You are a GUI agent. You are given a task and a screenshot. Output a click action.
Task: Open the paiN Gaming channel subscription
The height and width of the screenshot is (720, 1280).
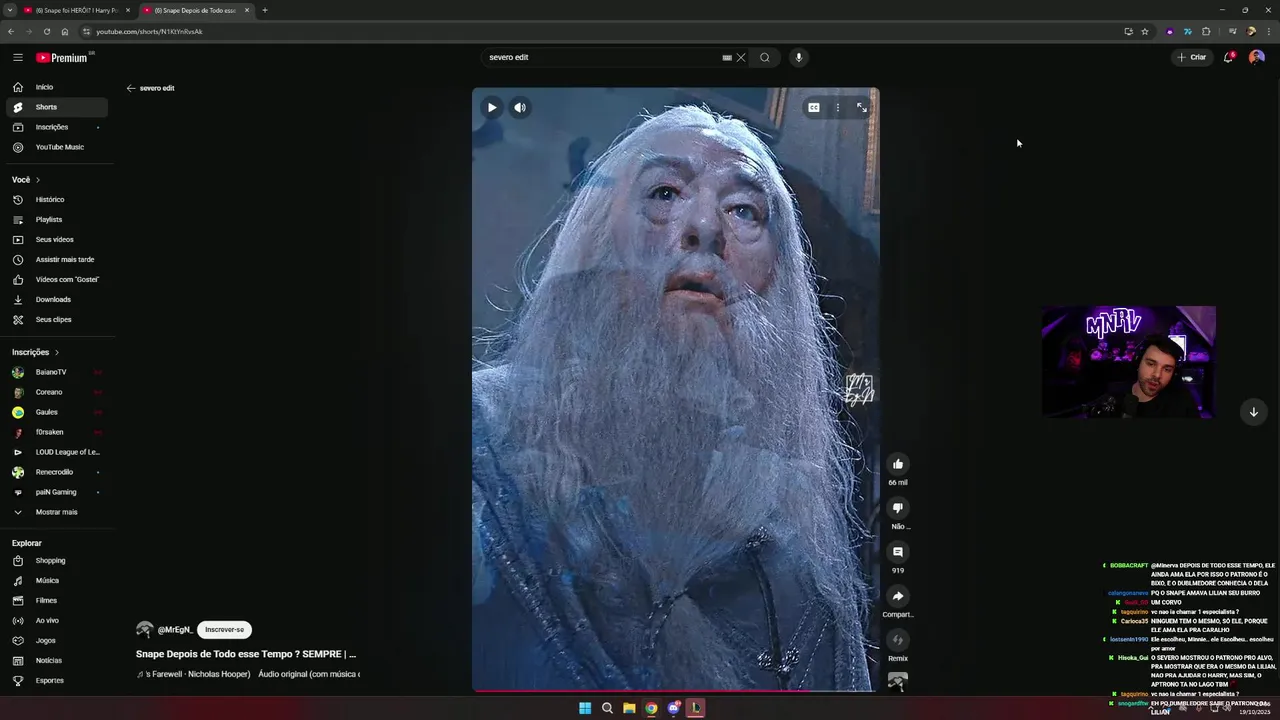click(x=57, y=492)
